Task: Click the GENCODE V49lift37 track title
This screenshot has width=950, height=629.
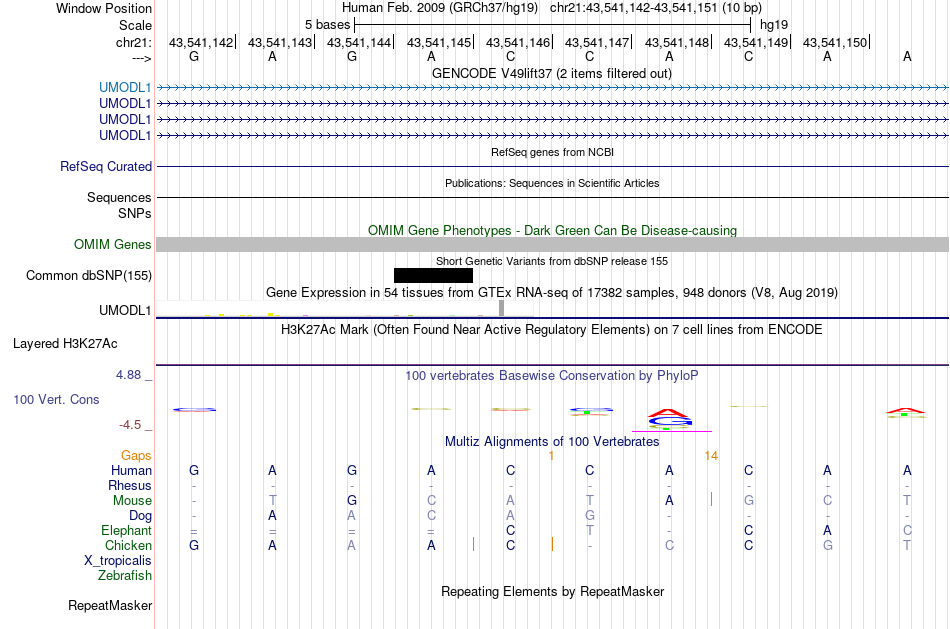Action: coord(552,73)
